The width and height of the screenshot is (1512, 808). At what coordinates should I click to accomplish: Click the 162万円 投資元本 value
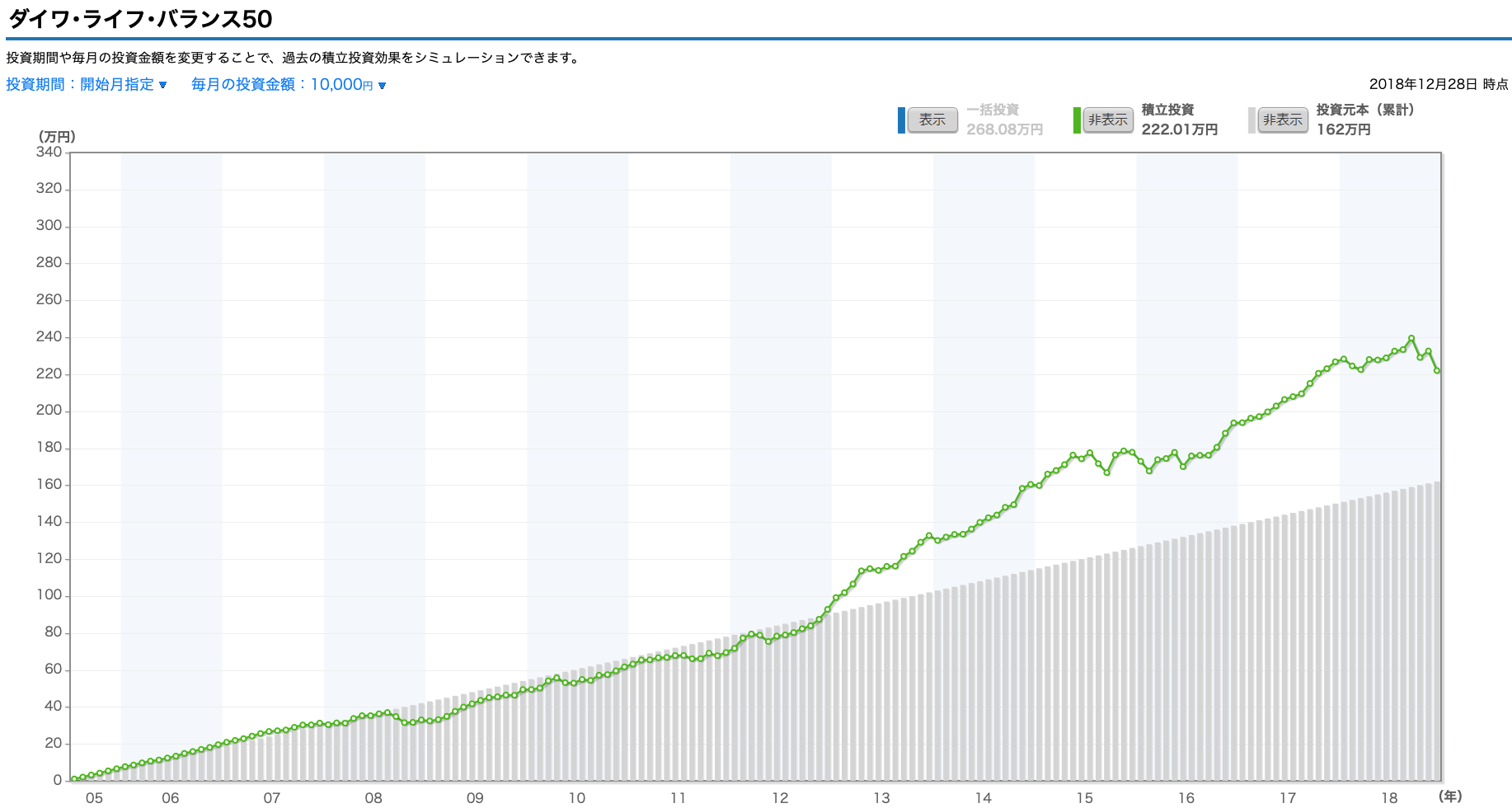[x=1344, y=129]
